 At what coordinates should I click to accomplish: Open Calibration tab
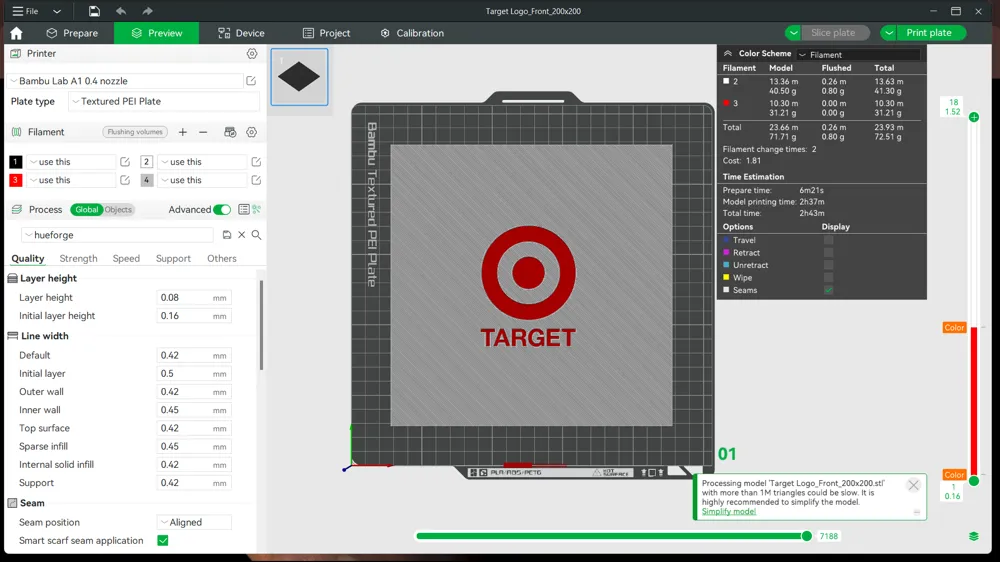tap(412, 33)
